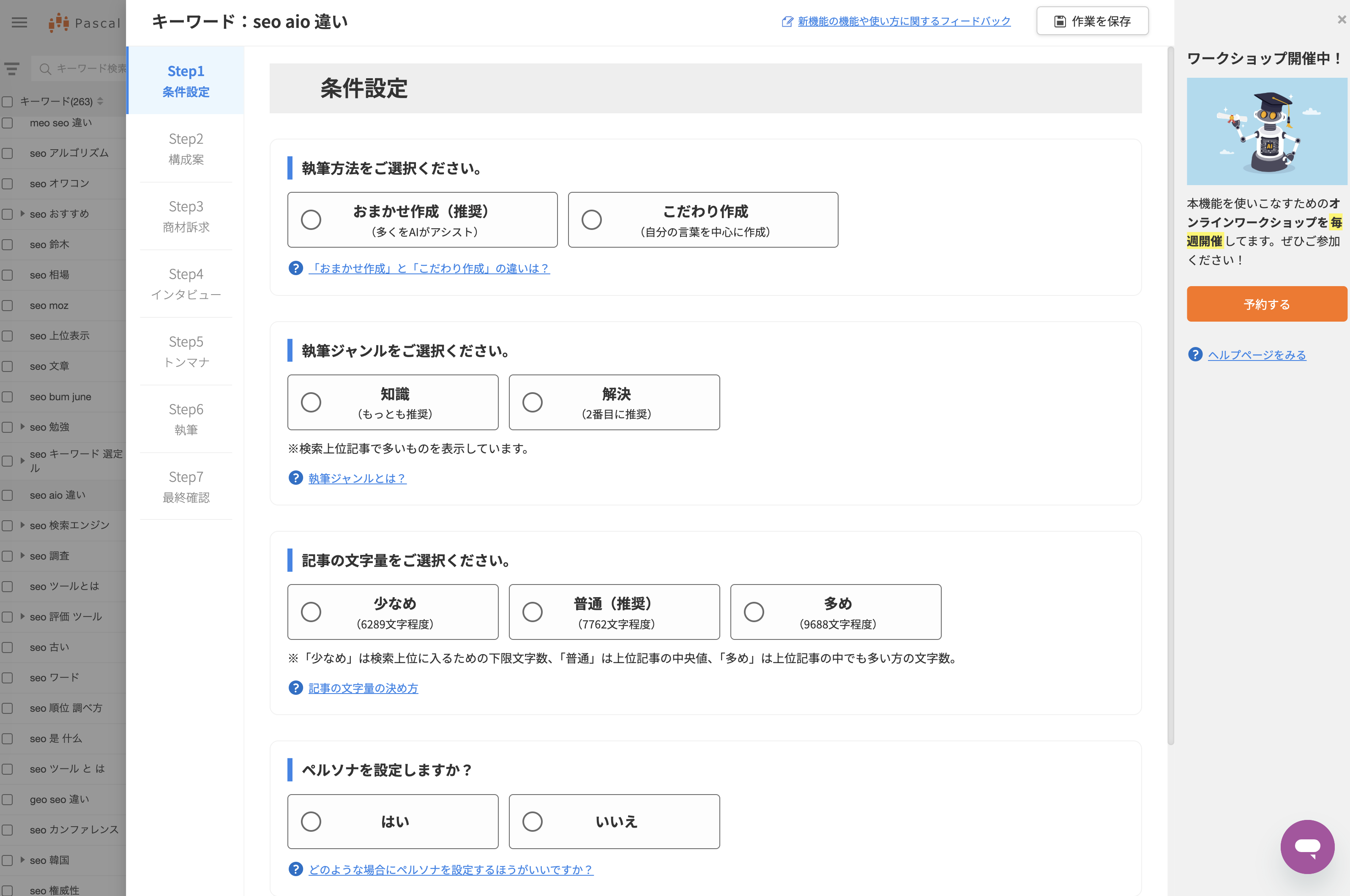
Task: Click the keyword search magnifier icon
Action: 45,68
